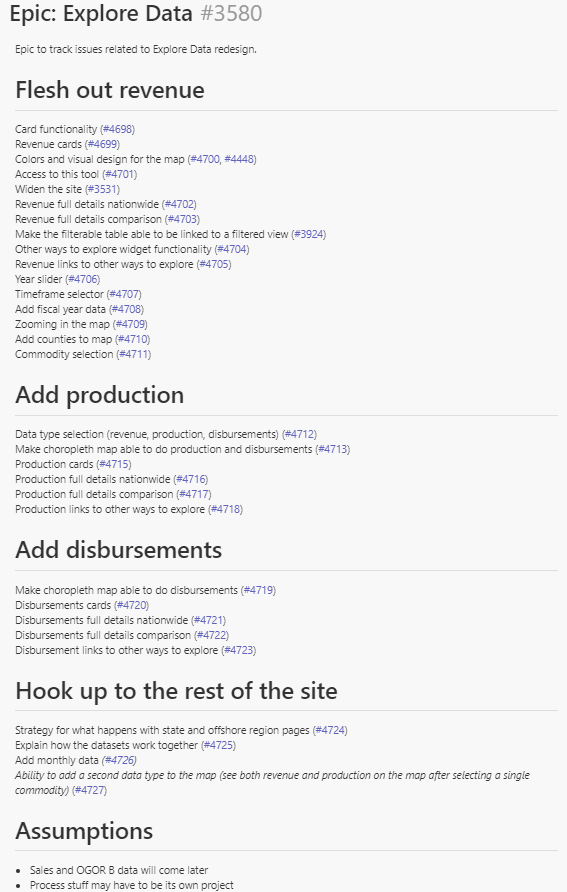Open #3924 filterable table issue link
Image resolution: width=567 pixels, height=892 pixels.
coord(309,234)
